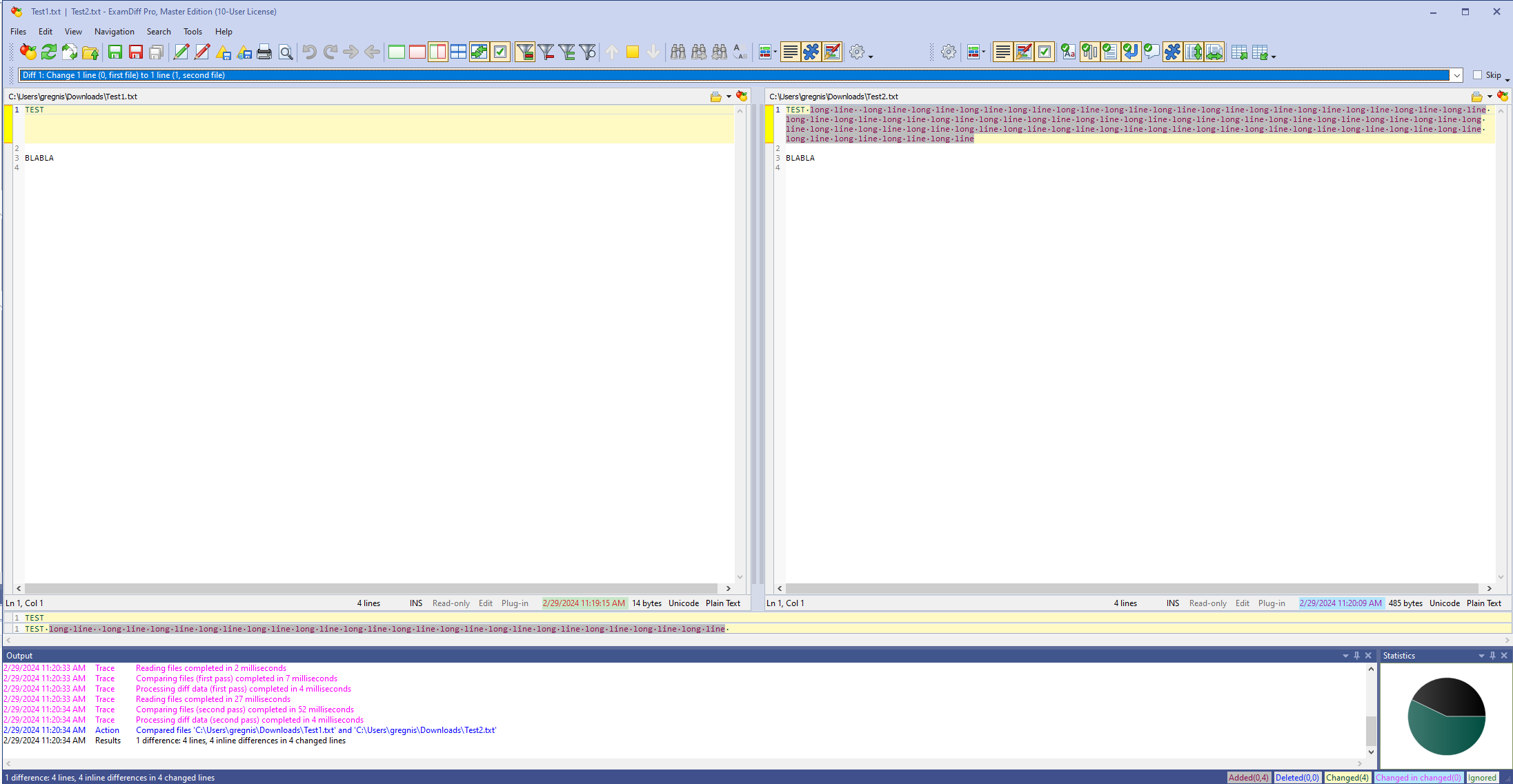Image resolution: width=1513 pixels, height=784 pixels.
Task: Click the Previous Difference up arrow
Action: [x=612, y=52]
